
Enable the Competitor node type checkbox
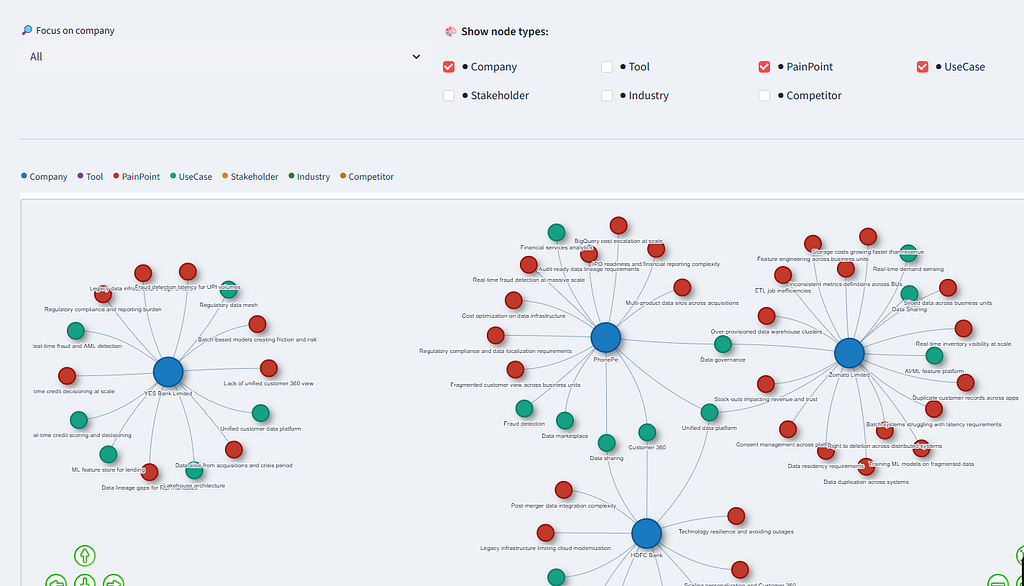(x=764, y=95)
